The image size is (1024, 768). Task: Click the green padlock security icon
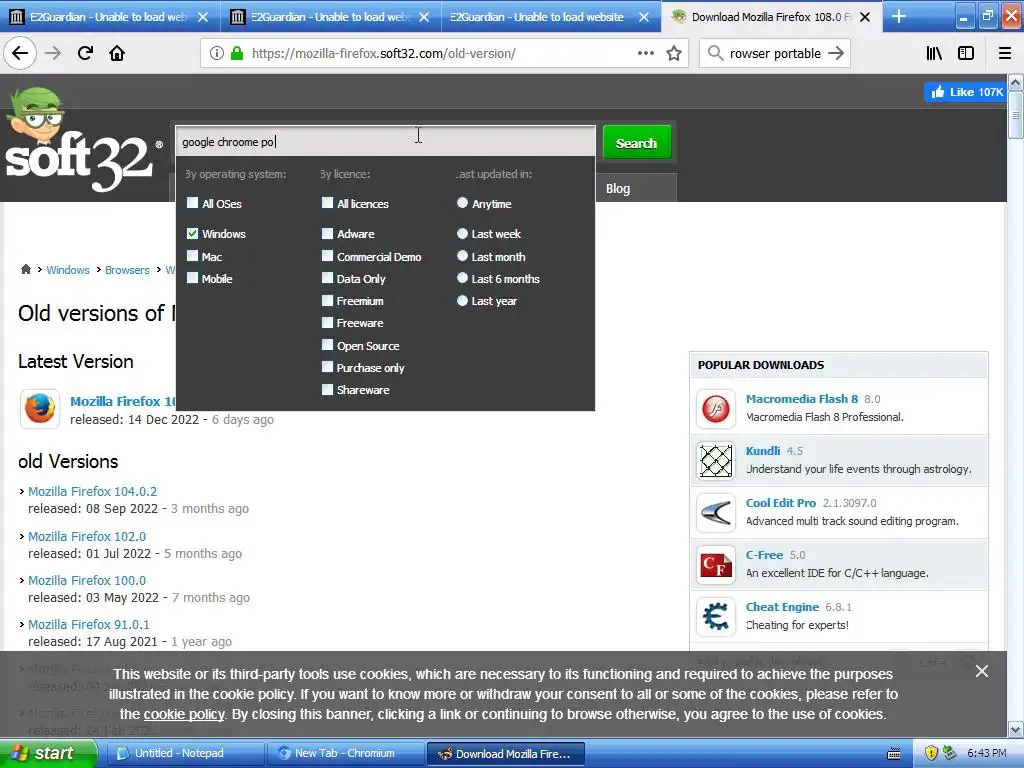[x=237, y=53]
